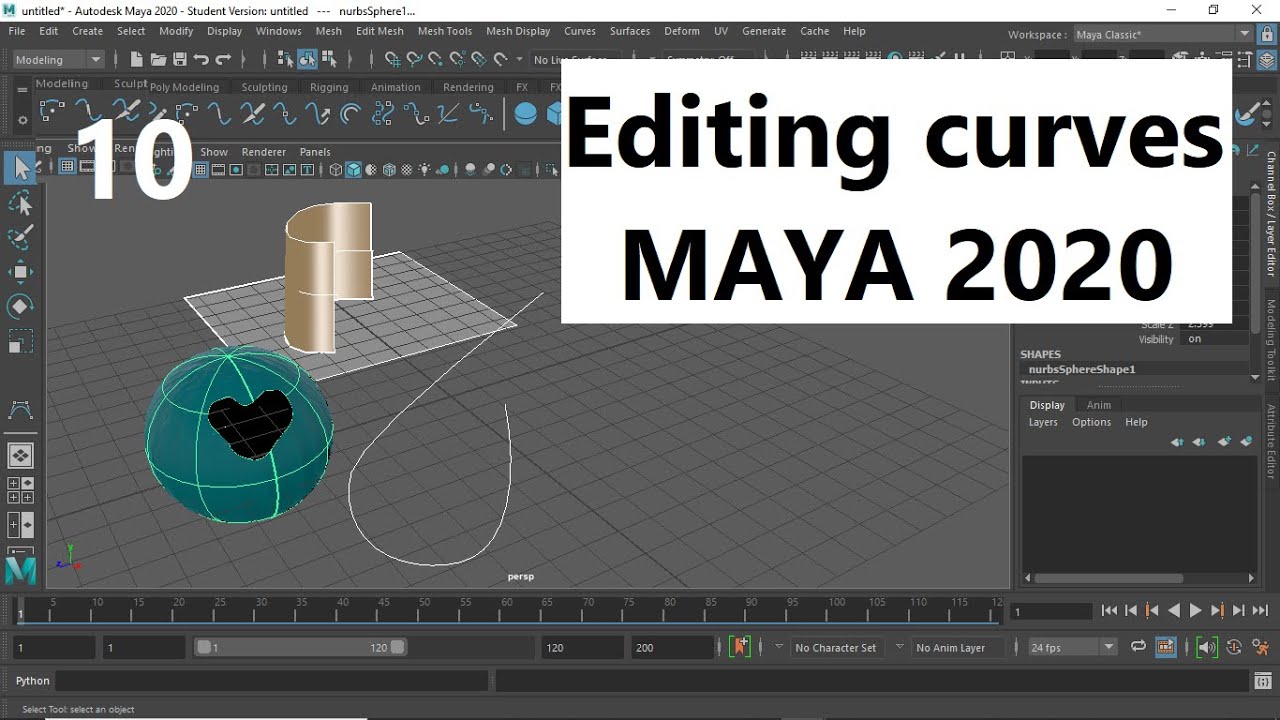Create new layer and assign selected
The width and height of the screenshot is (1280, 720).
(1246, 441)
